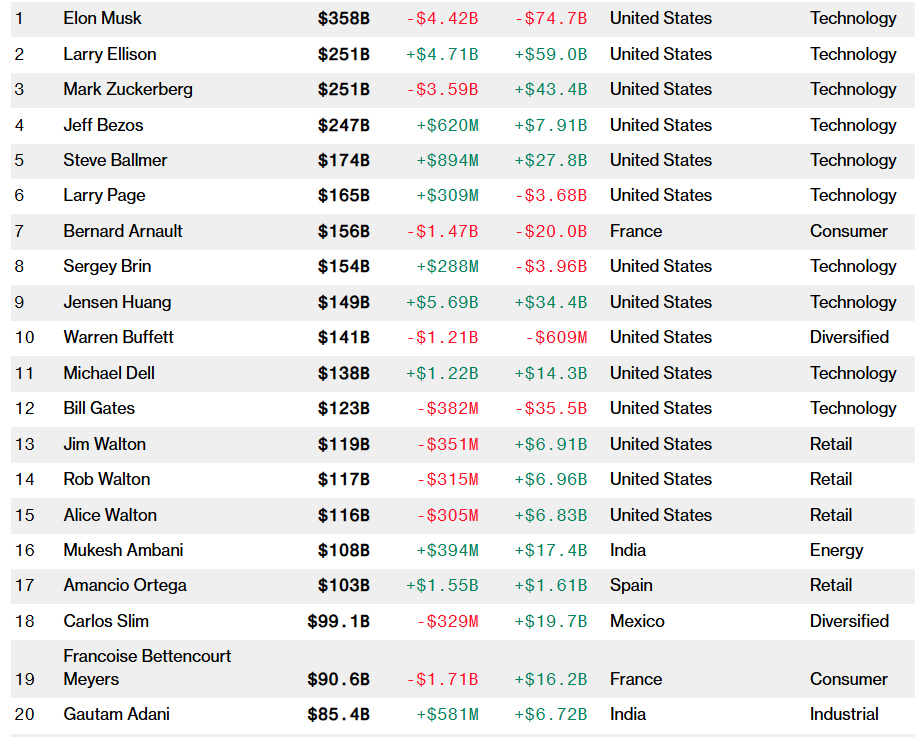The height and width of the screenshot is (737, 915).
Task: Select the Mexico country cell
Action: tap(637, 621)
